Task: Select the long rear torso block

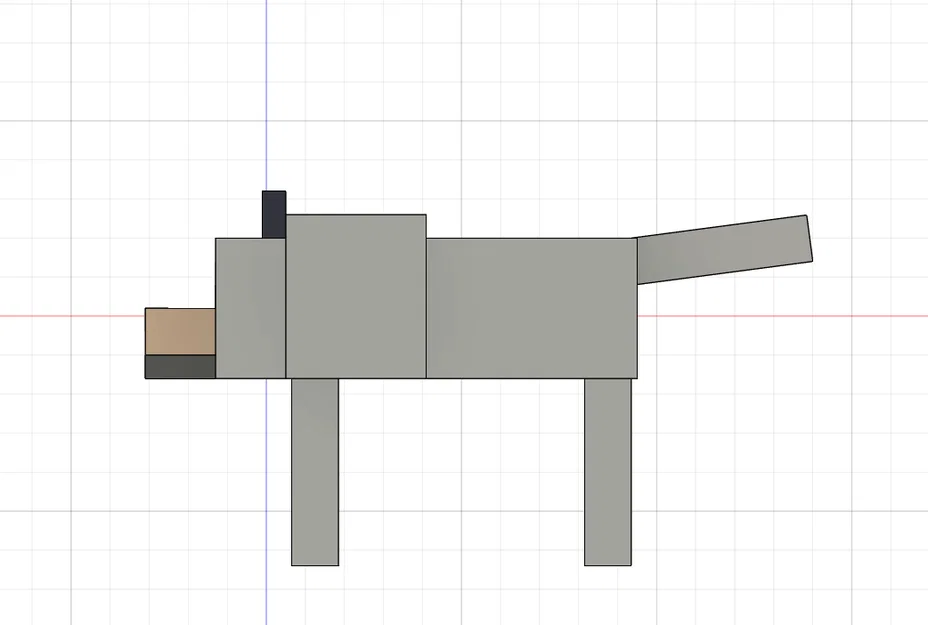Action: click(531, 308)
